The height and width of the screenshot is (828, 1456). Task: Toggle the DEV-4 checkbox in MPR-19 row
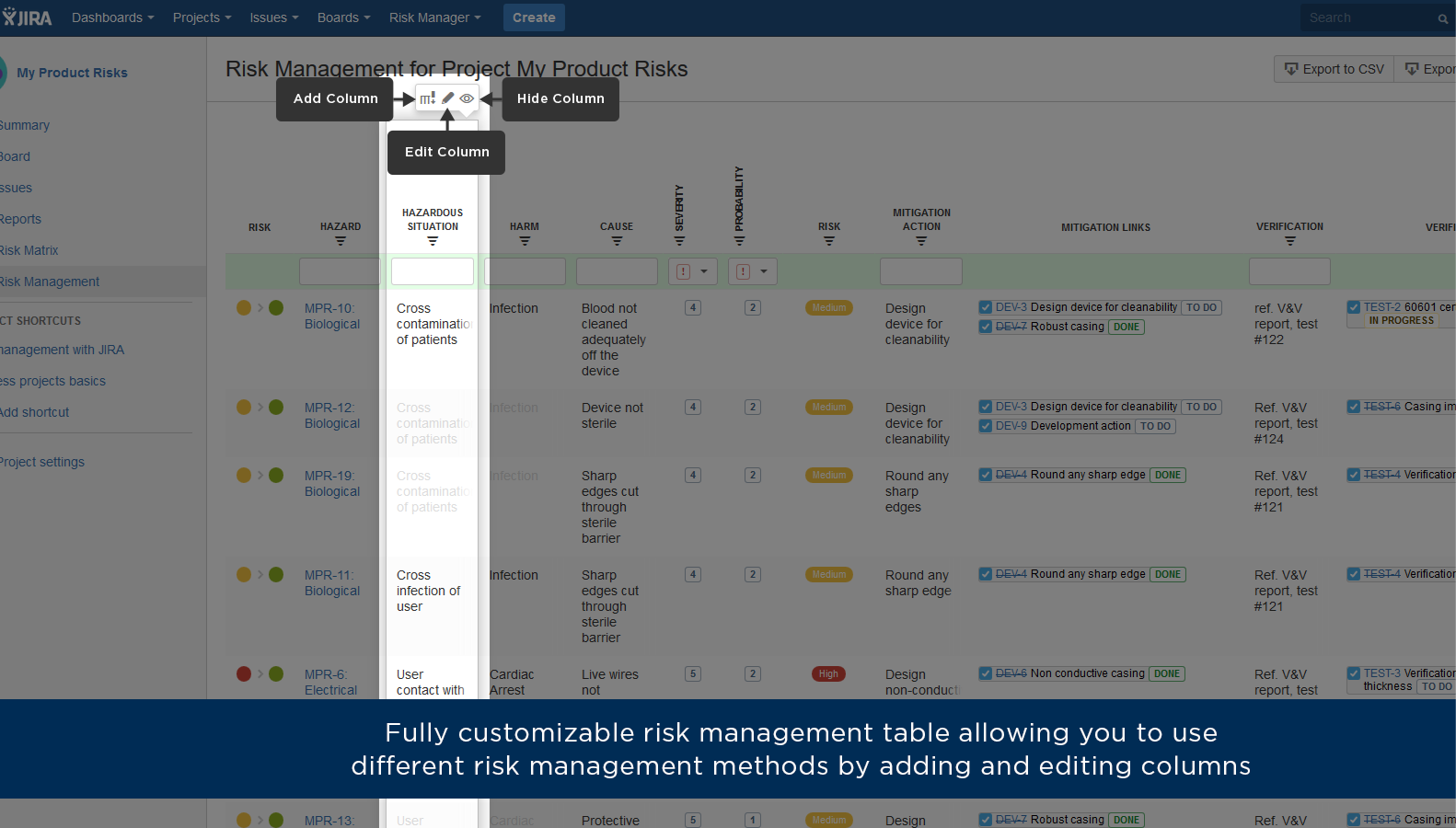(986, 475)
